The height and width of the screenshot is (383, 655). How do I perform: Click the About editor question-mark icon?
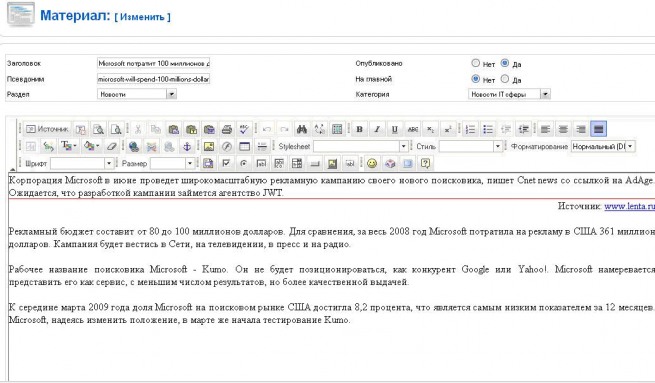click(425, 163)
